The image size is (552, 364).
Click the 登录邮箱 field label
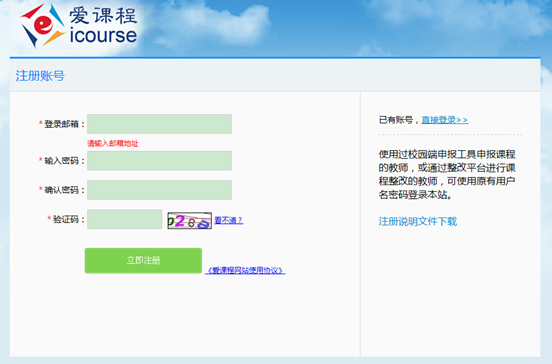[62, 124]
